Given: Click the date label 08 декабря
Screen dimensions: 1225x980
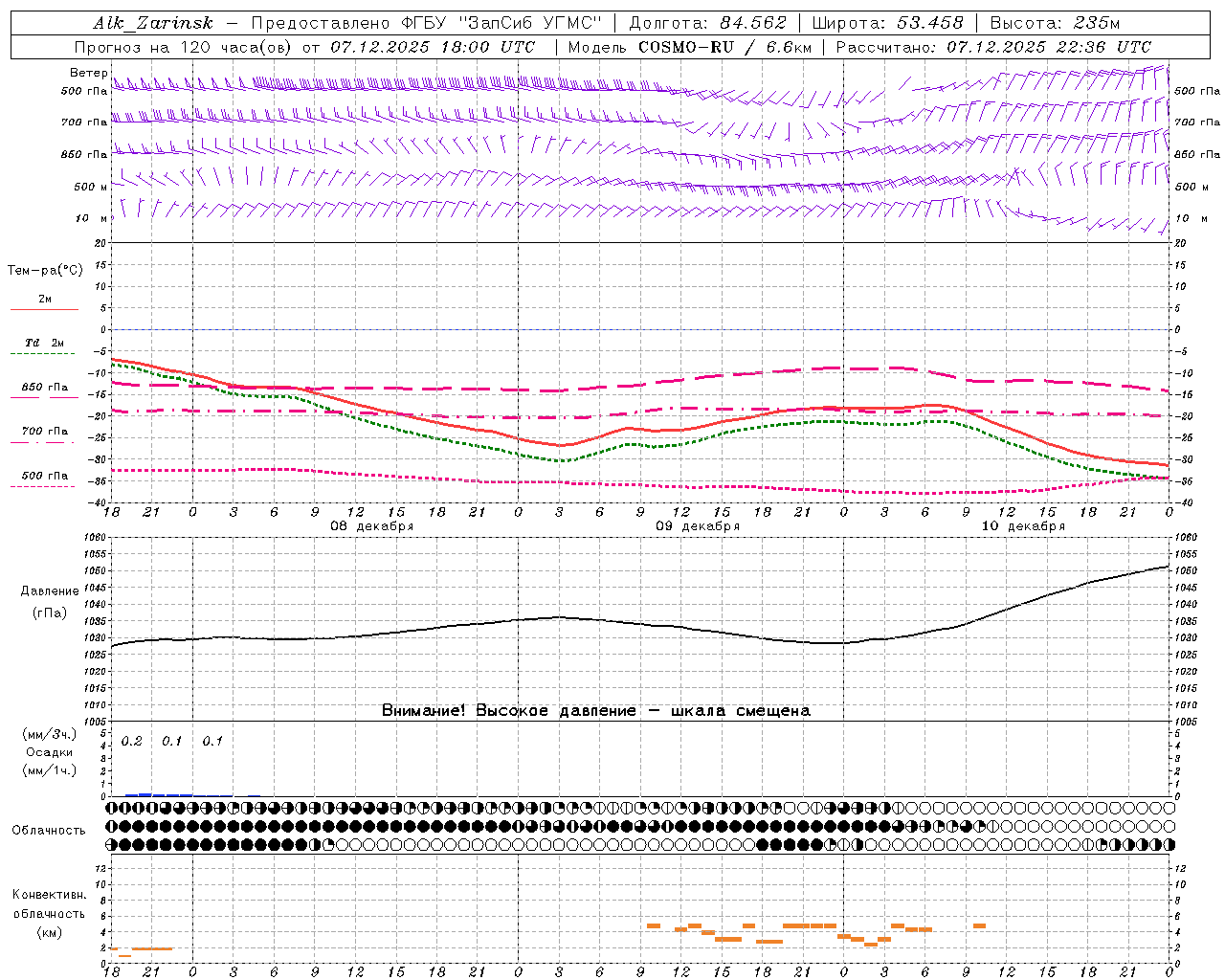Looking at the screenshot, I should (372, 526).
